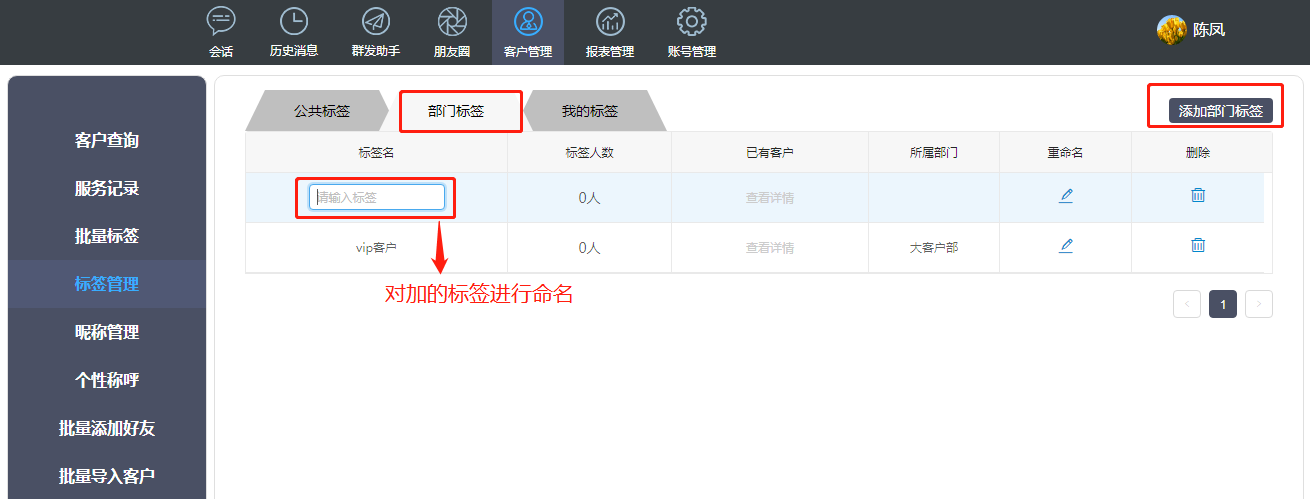1310x499 pixels.
Task: Click the username 陈凤
Action: (1209, 30)
